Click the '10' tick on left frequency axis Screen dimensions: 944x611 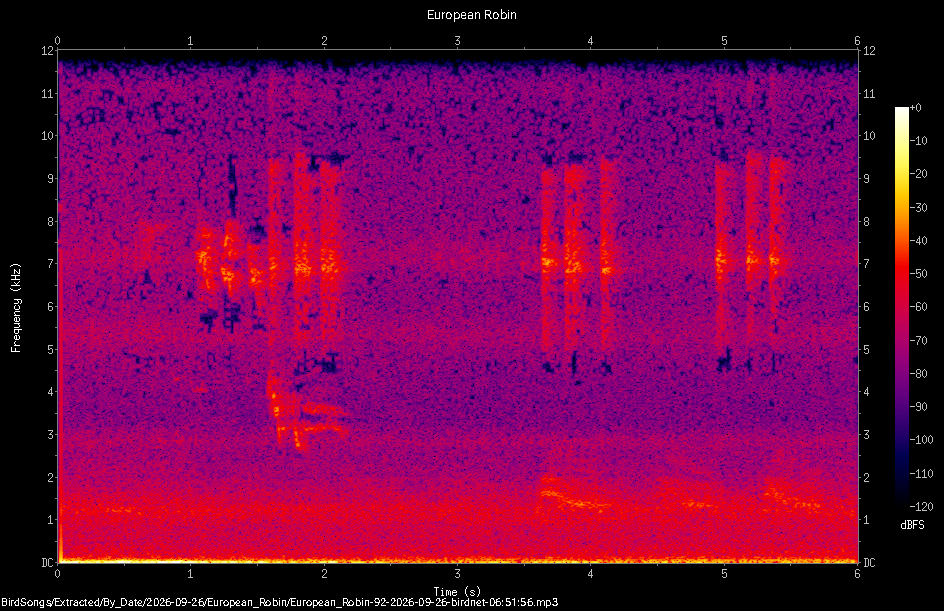tap(47, 136)
